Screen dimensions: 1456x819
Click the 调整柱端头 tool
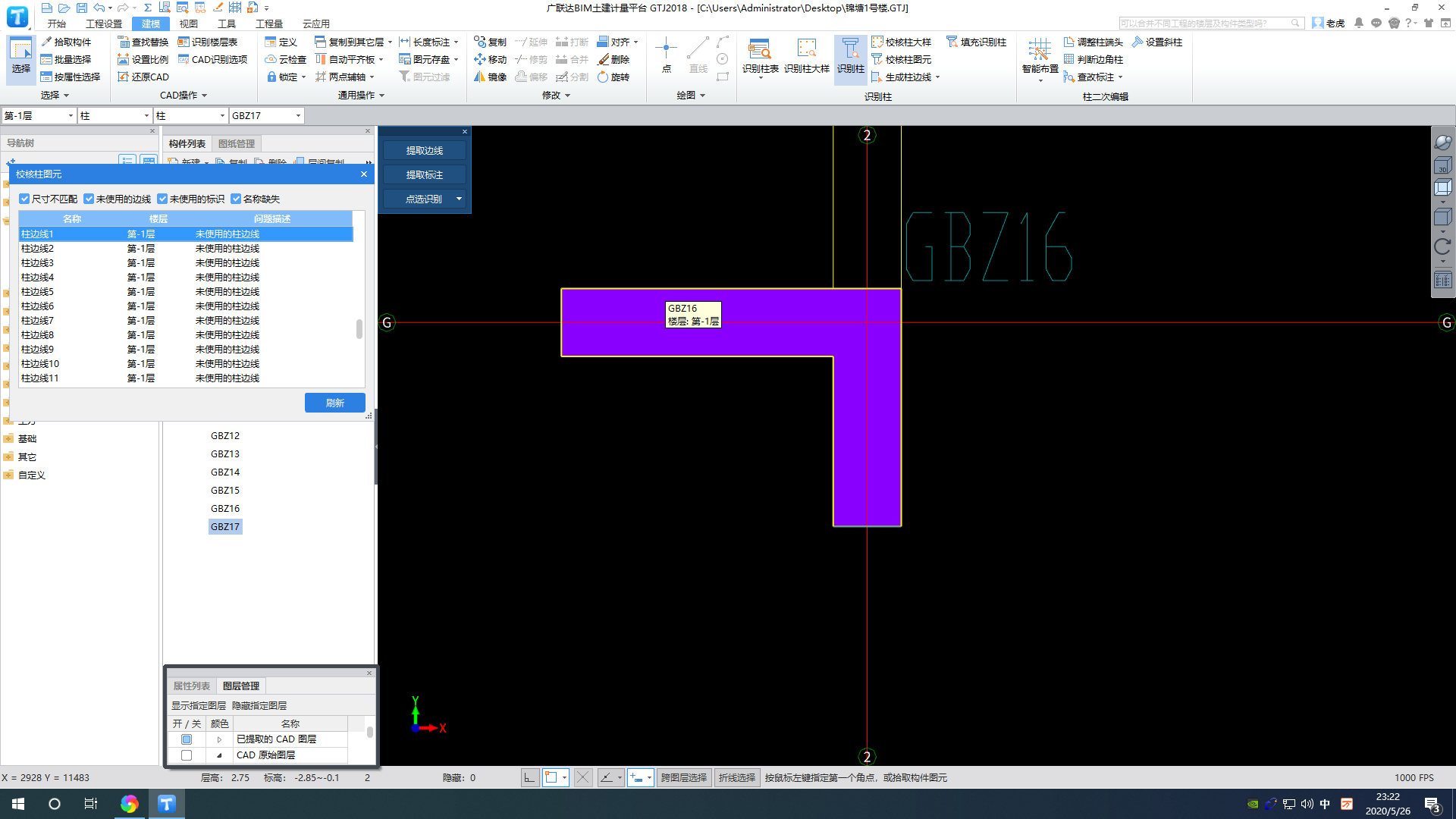[x=1094, y=42]
